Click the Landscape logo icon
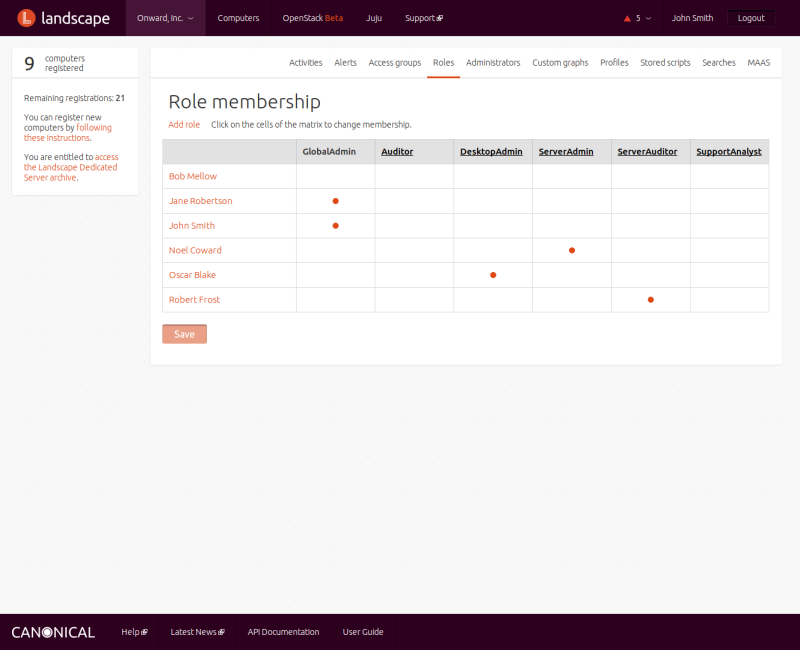 tap(27, 18)
